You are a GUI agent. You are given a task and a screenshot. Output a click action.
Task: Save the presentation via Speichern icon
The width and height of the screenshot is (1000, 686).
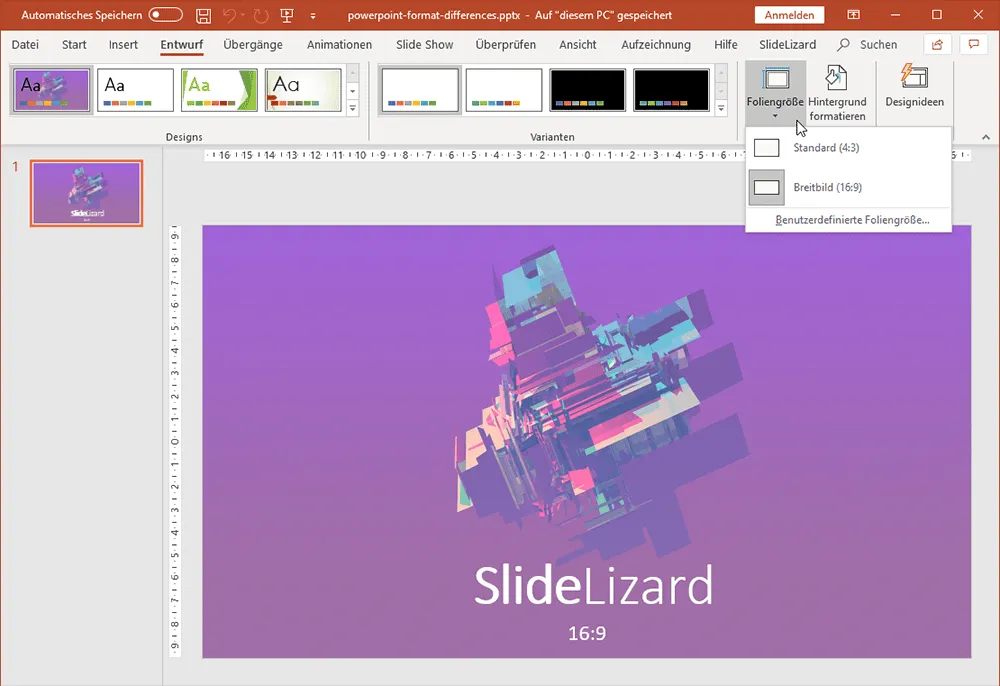203,15
